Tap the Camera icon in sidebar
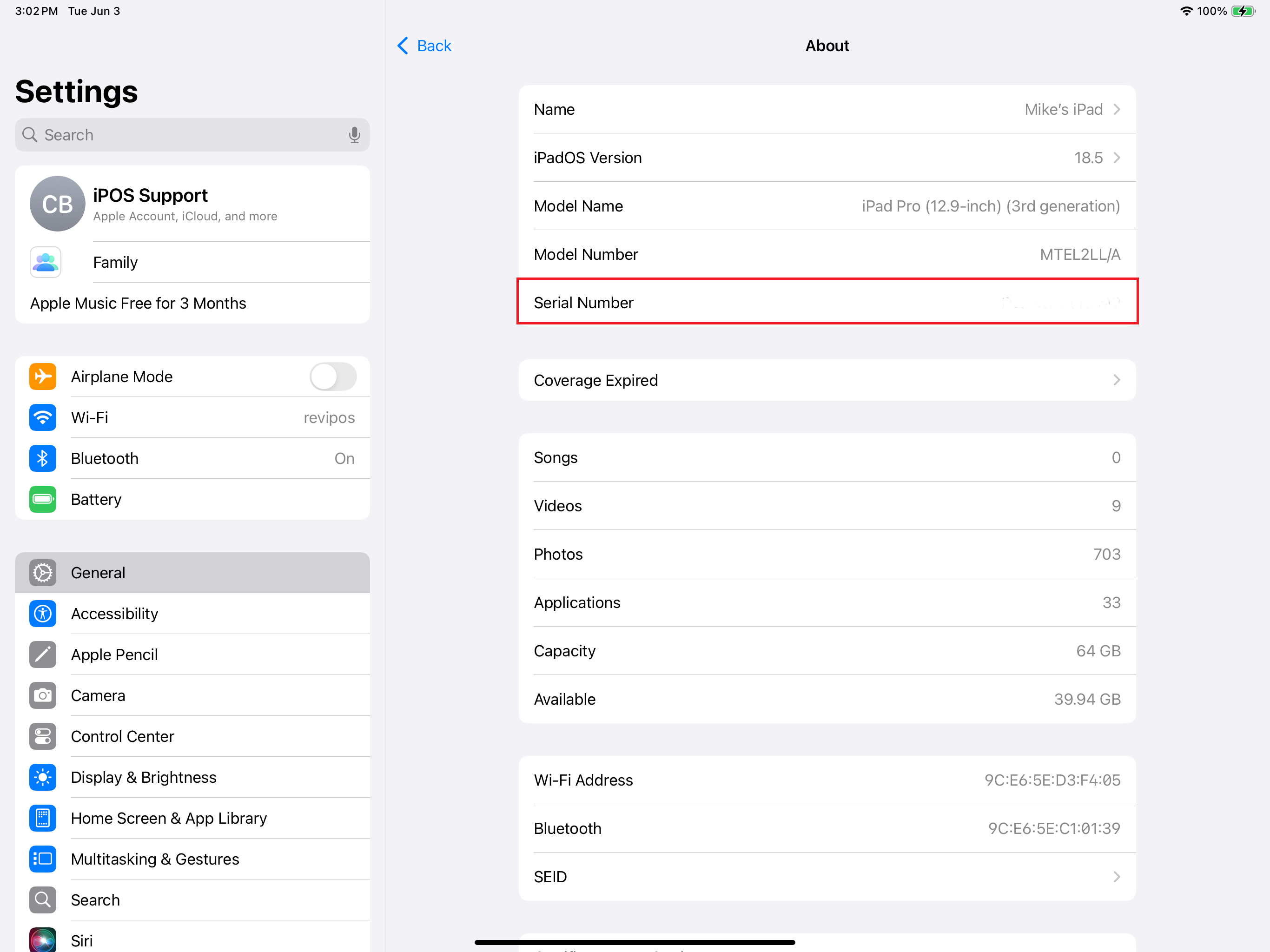The height and width of the screenshot is (952, 1270). tap(42, 695)
